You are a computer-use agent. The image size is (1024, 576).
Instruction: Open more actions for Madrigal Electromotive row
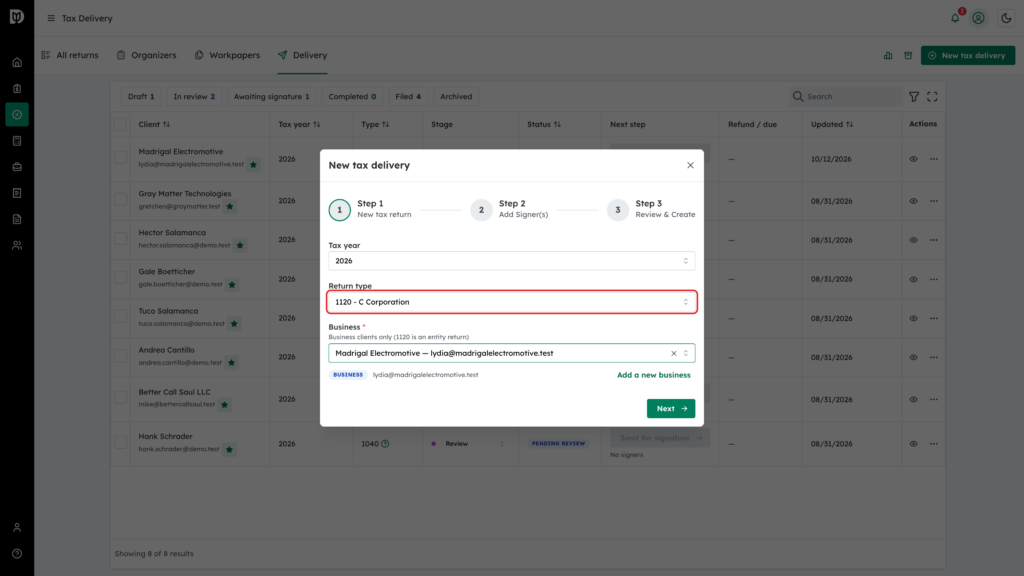pos(933,159)
